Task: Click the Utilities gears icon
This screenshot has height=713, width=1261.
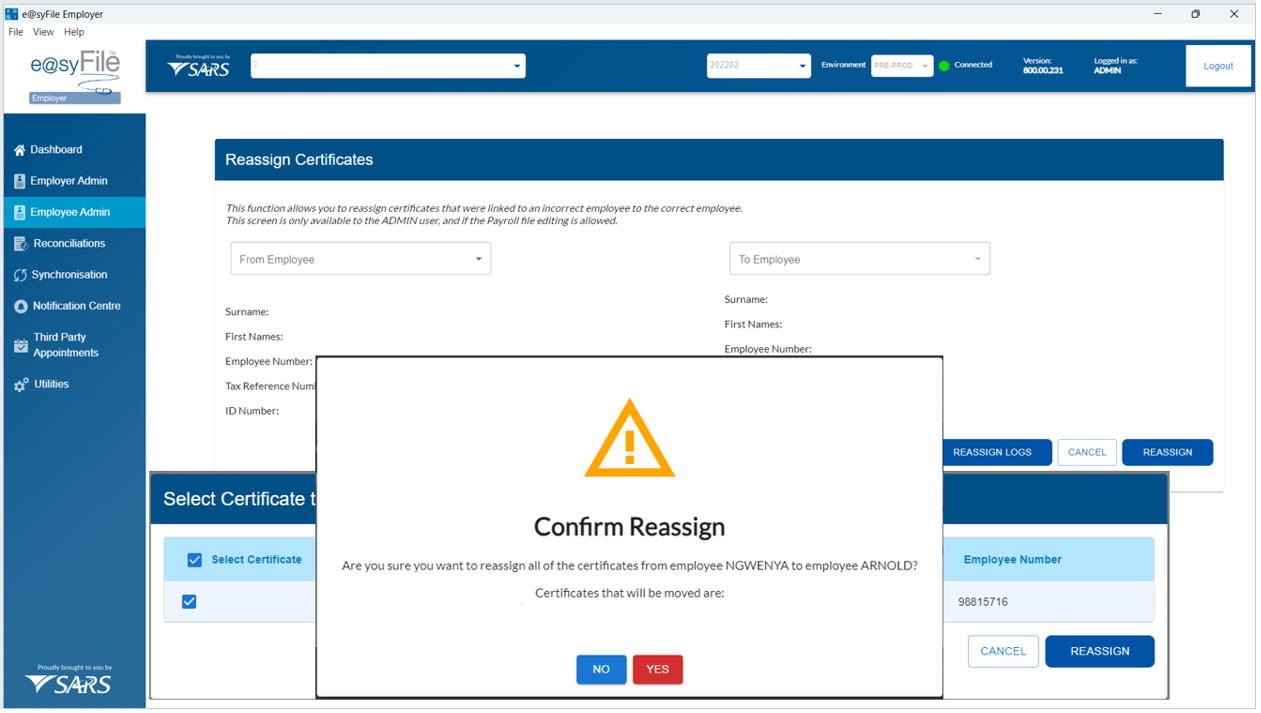Action: pyautogui.click(x=20, y=385)
